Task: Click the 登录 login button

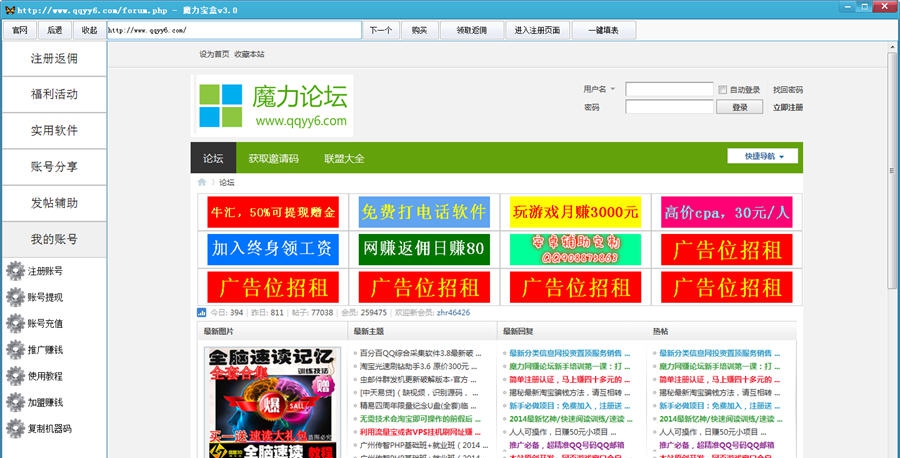Action: [x=740, y=107]
